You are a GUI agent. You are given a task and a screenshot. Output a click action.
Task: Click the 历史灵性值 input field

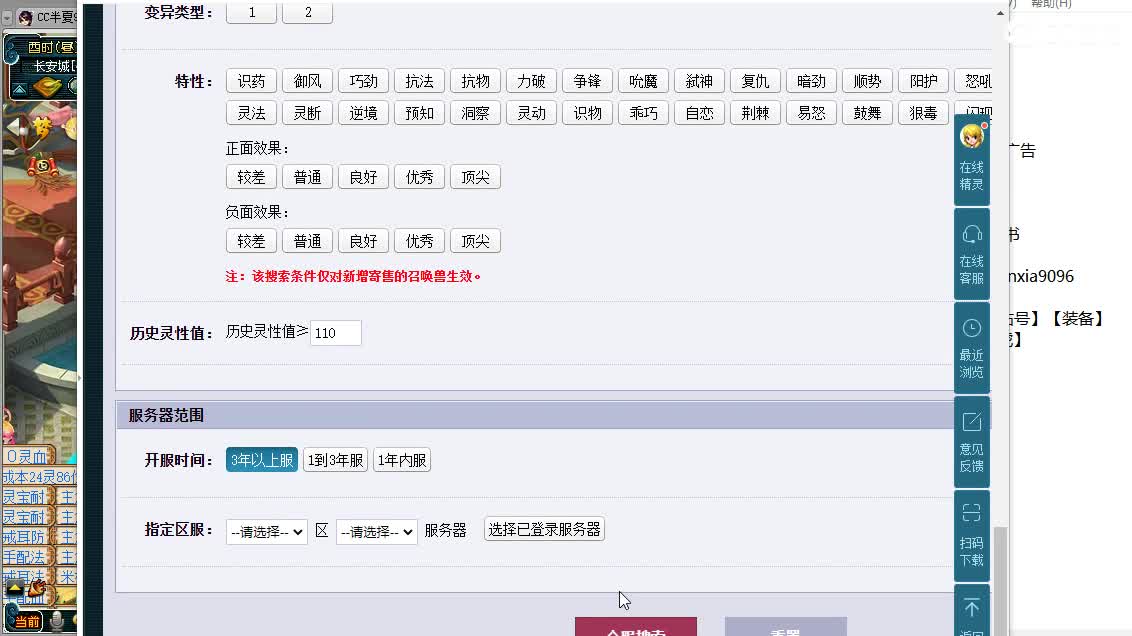pos(336,333)
